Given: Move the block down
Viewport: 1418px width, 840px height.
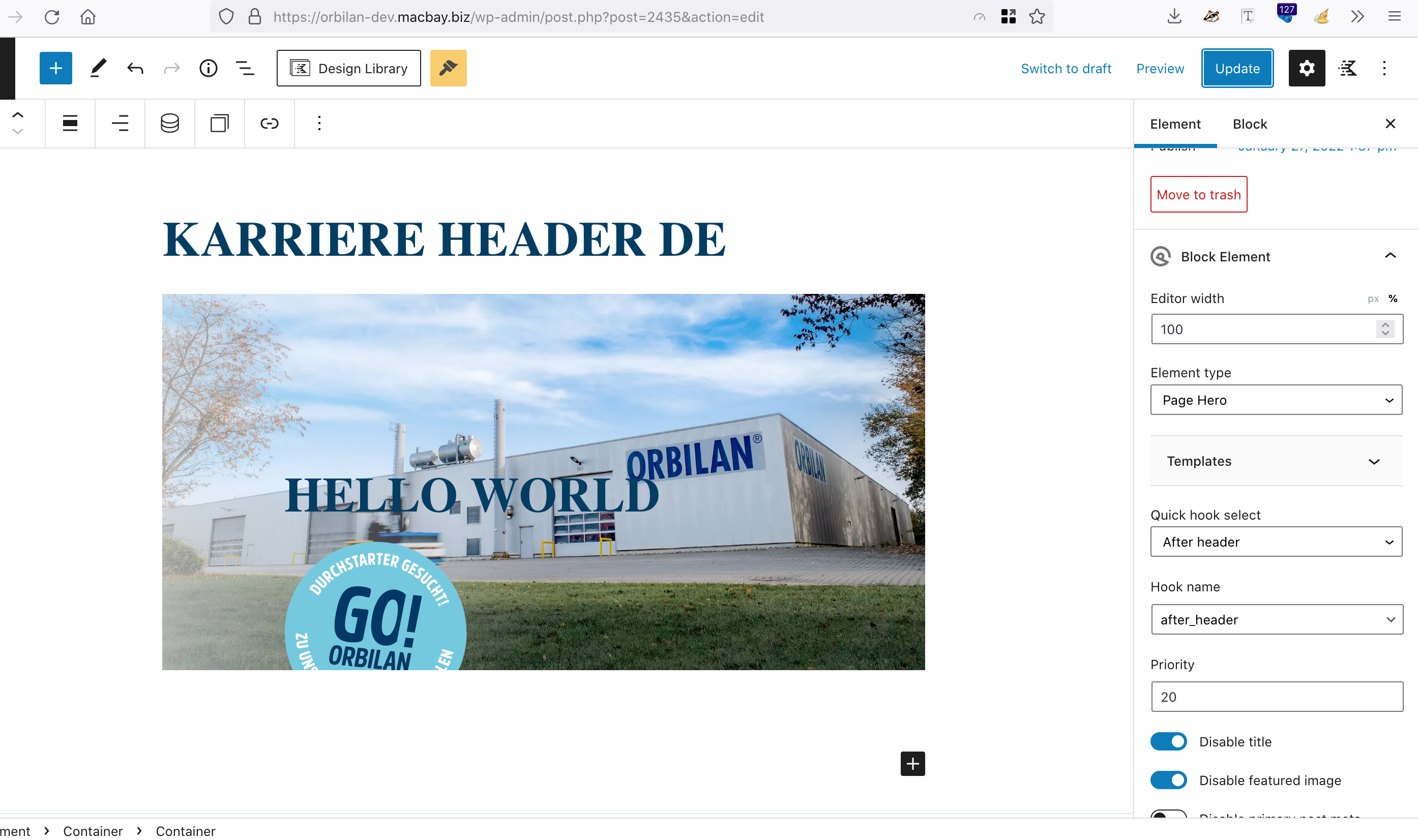Looking at the screenshot, I should [18, 131].
